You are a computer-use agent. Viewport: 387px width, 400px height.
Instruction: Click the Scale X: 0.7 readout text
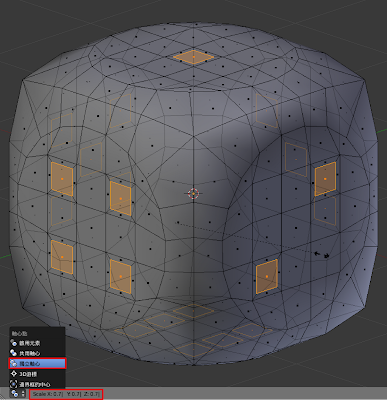tap(47, 394)
